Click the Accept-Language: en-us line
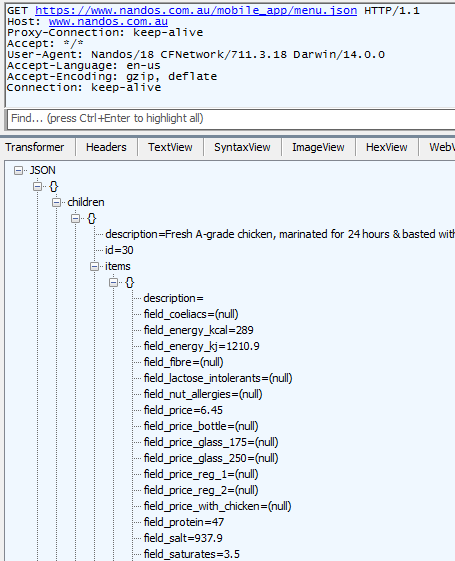 (84, 65)
